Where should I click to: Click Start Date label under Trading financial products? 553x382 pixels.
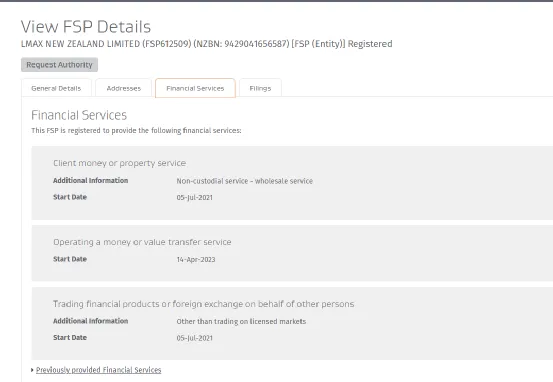(x=70, y=338)
